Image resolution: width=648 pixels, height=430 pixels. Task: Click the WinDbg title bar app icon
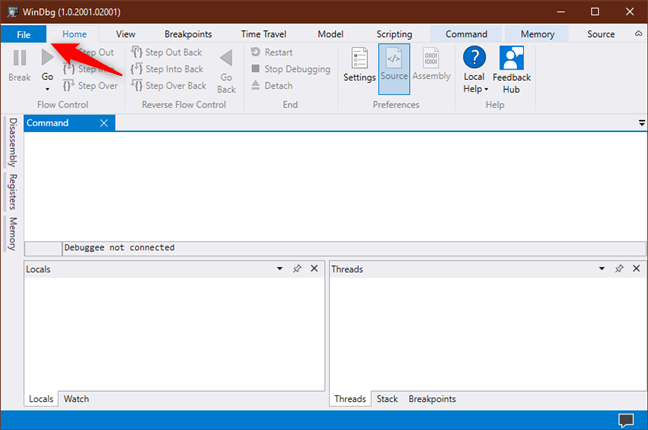12,12
